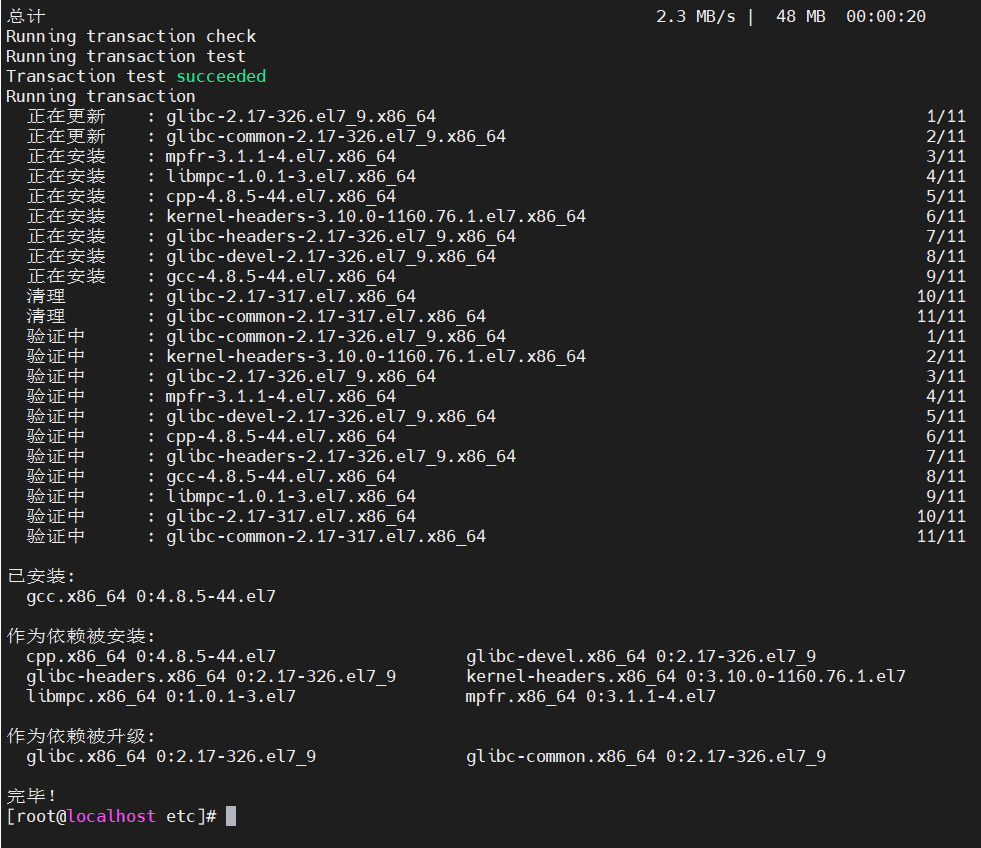Click the '作为依赖被安装:' heading
Screen dimensions: 981x848
(81, 636)
